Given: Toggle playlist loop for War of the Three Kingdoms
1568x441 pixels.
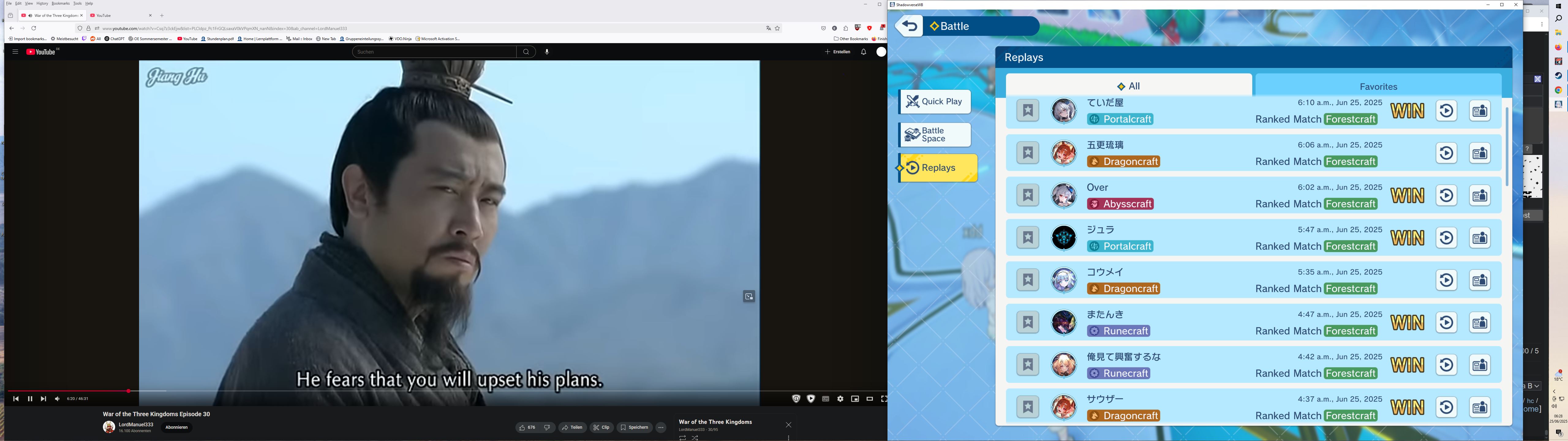Looking at the screenshot, I should click(x=682, y=438).
